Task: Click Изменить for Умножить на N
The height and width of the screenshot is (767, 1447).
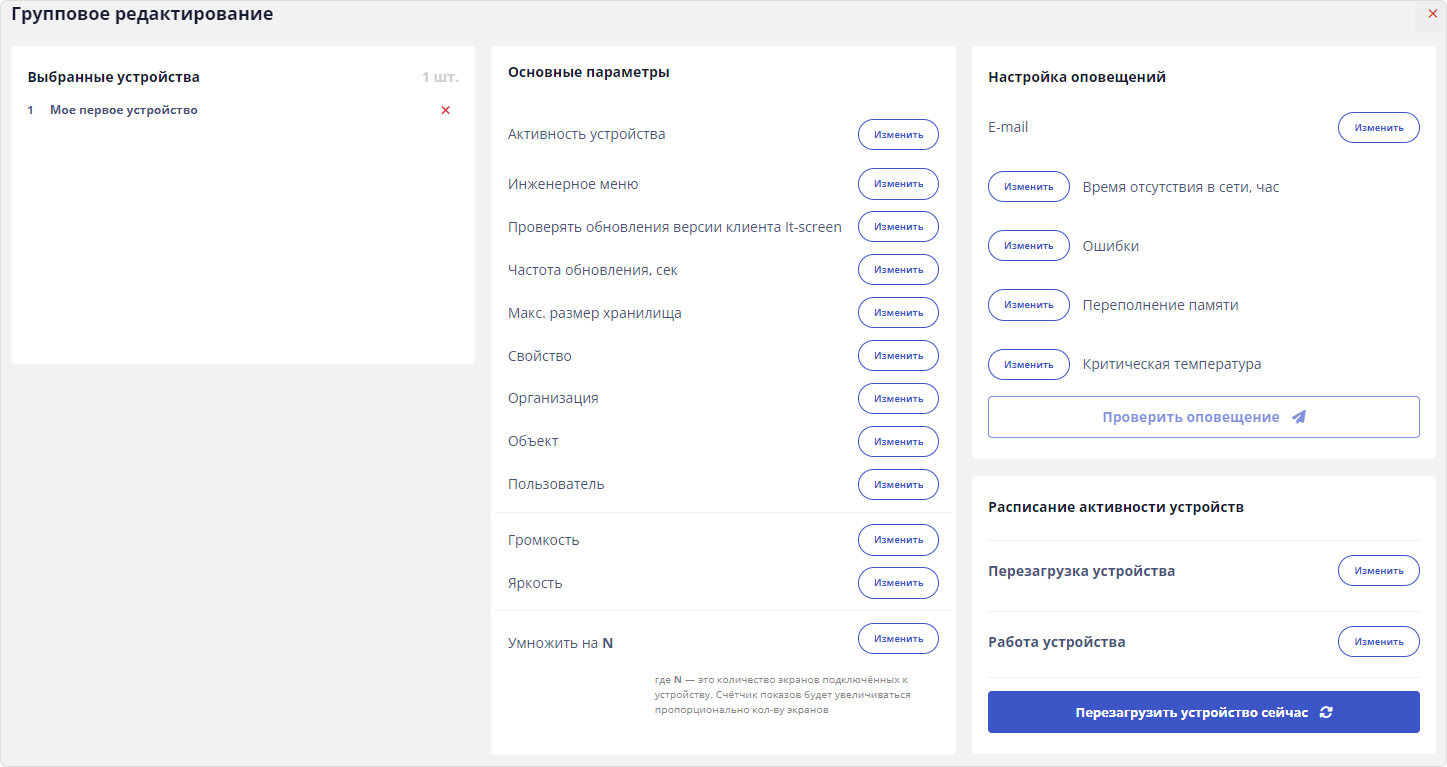Action: click(898, 639)
